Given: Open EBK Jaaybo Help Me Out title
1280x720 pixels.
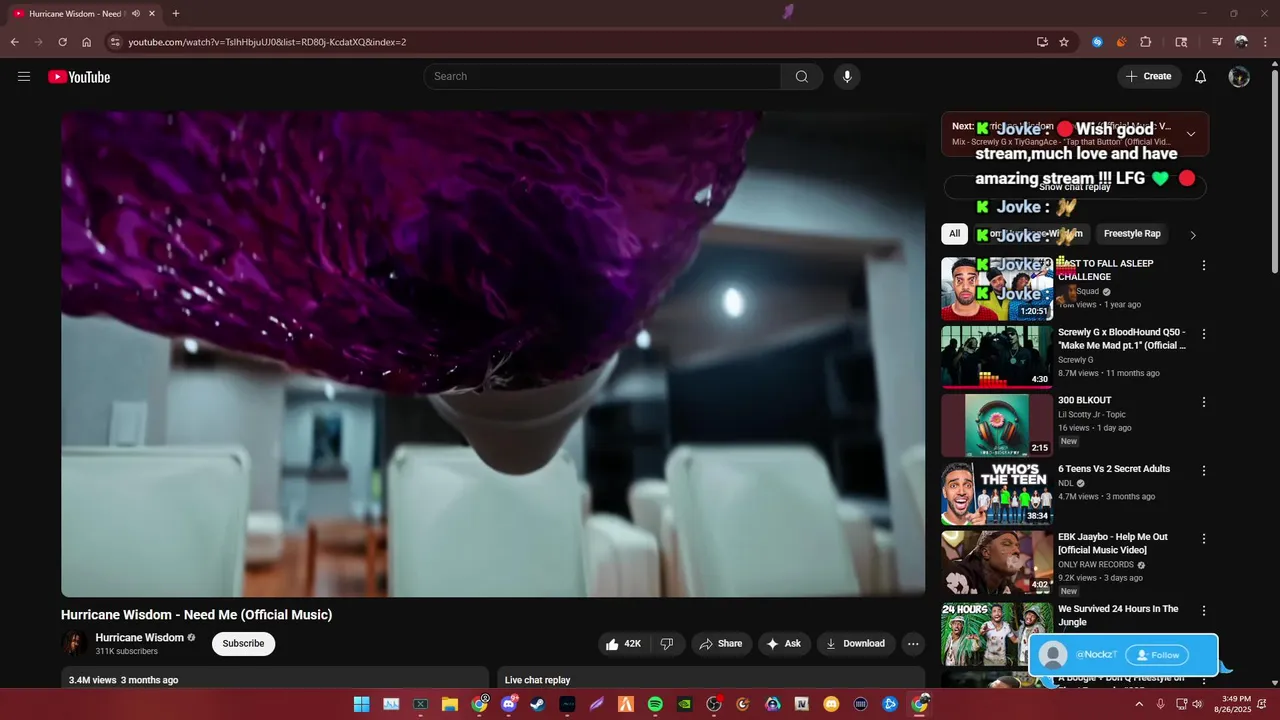Looking at the screenshot, I should coord(1112,543).
